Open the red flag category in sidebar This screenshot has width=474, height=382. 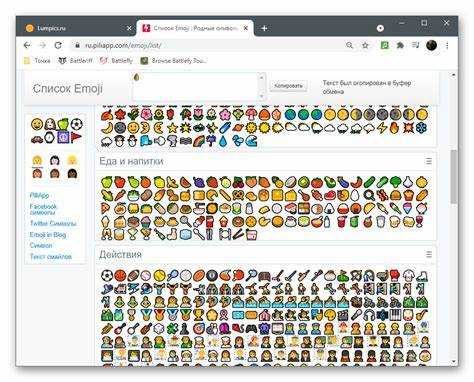click(76, 137)
